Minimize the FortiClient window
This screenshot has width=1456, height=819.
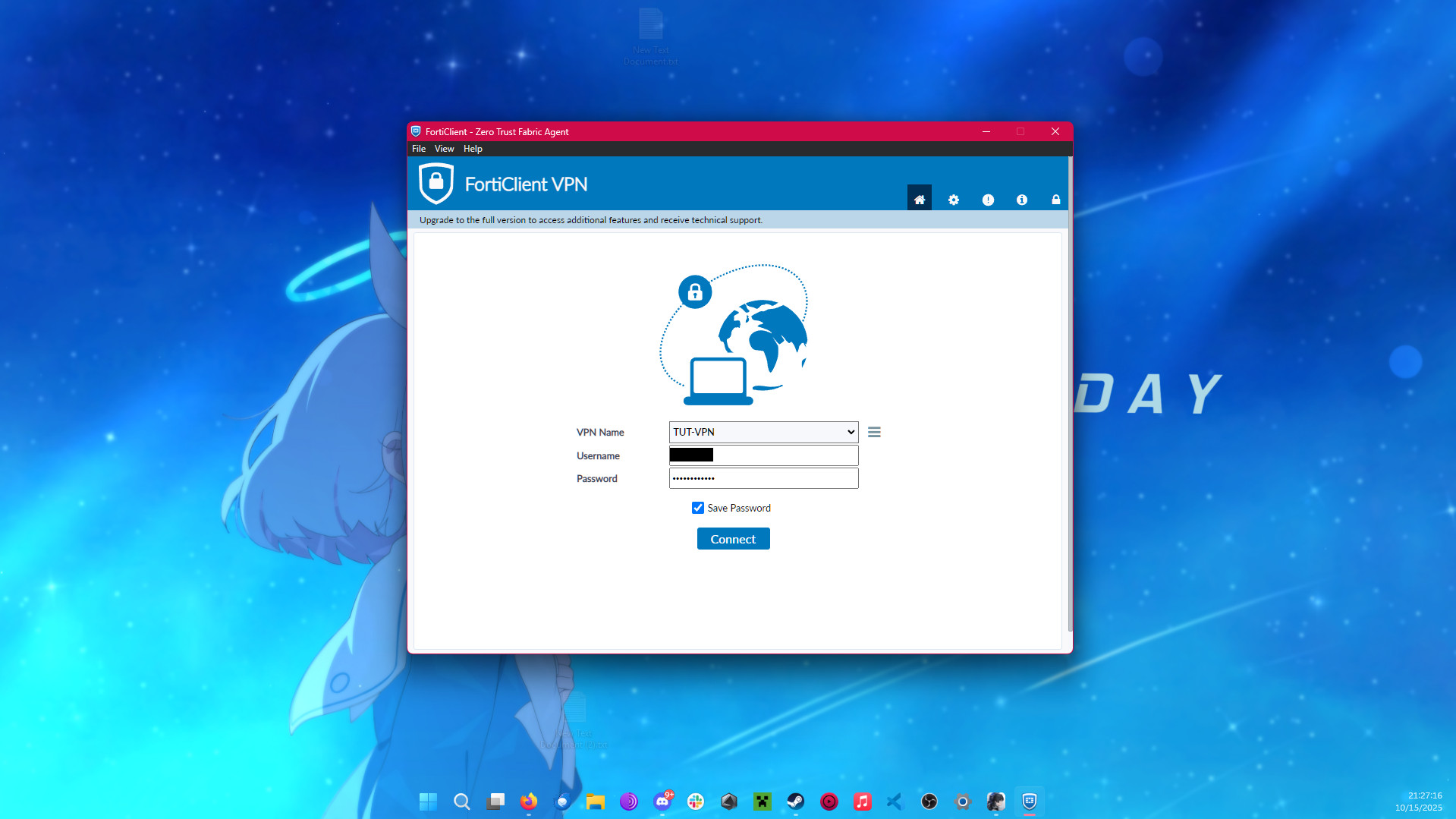pyautogui.click(x=986, y=131)
